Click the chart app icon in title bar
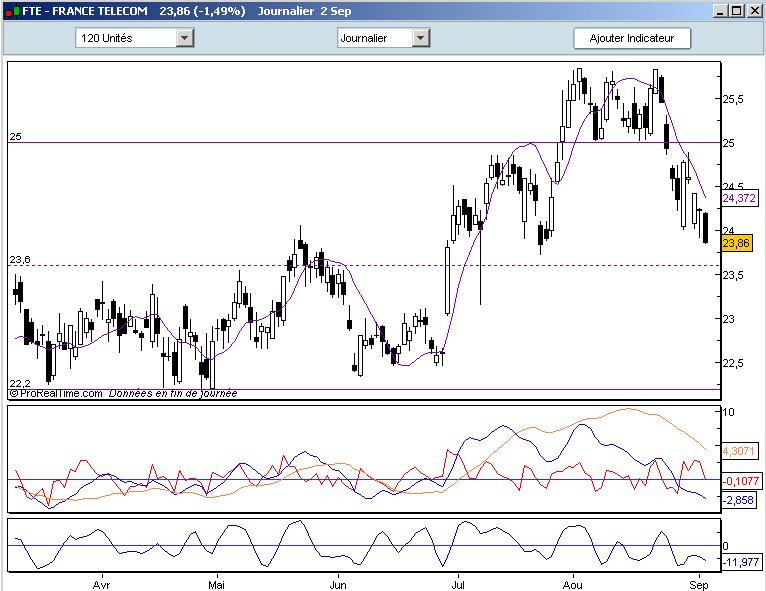 coord(13,11)
